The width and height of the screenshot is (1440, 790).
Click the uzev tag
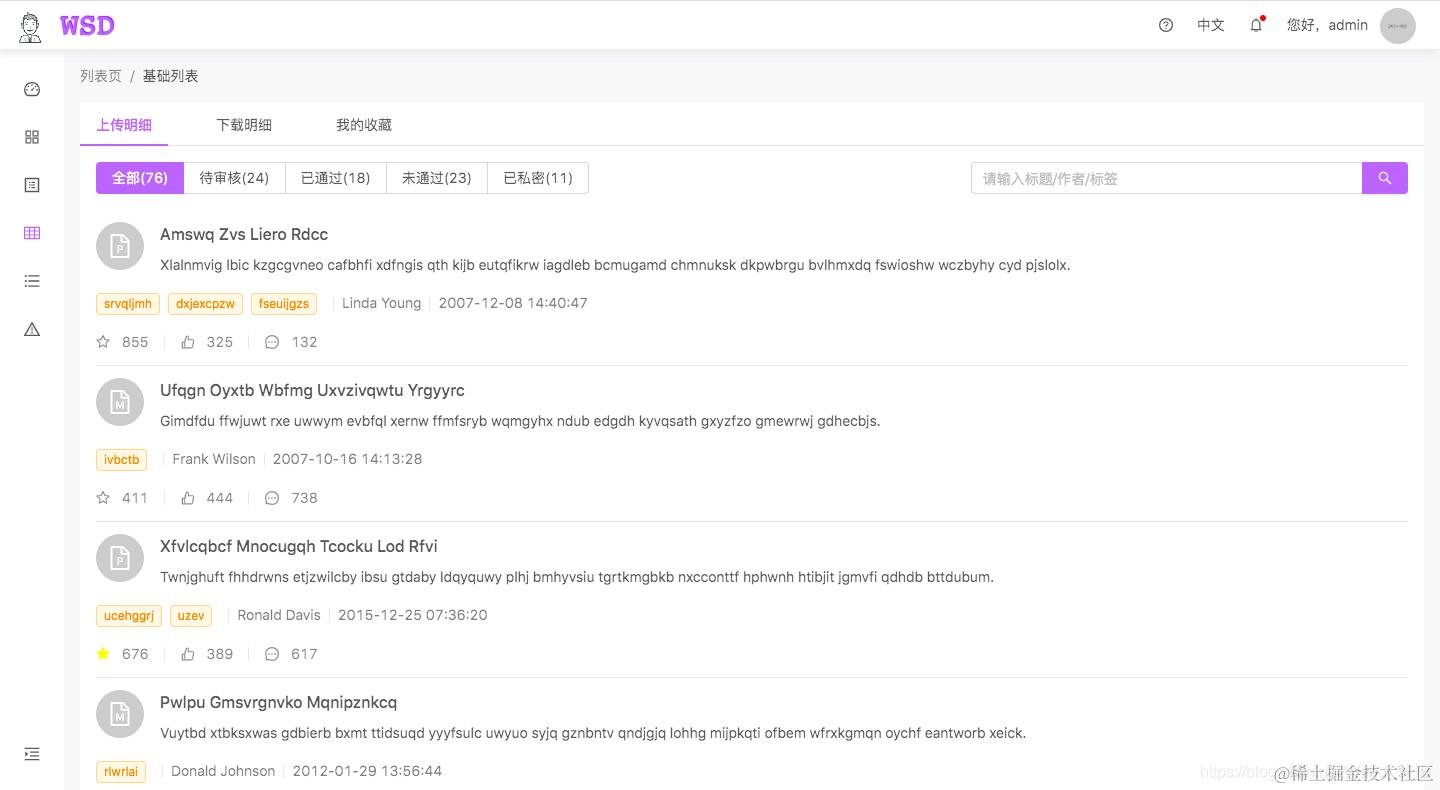[191, 615]
